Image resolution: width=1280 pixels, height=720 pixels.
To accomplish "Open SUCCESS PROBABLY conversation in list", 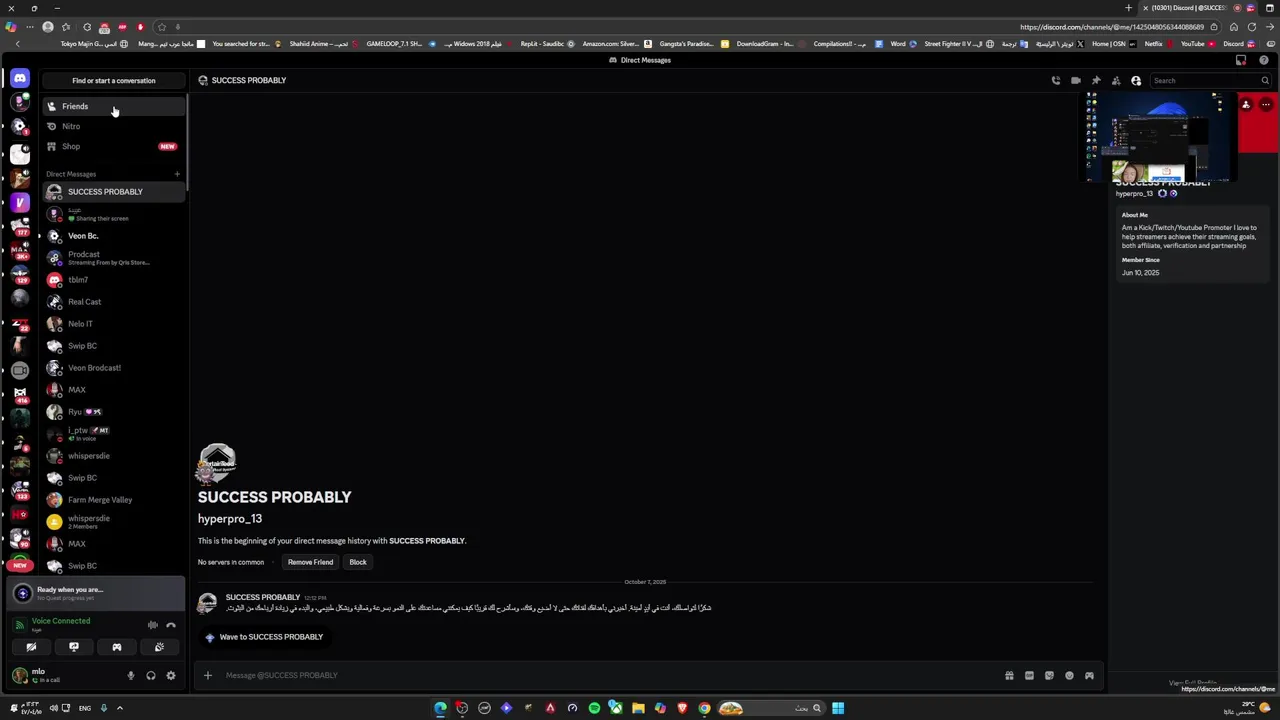I will pyautogui.click(x=114, y=191).
